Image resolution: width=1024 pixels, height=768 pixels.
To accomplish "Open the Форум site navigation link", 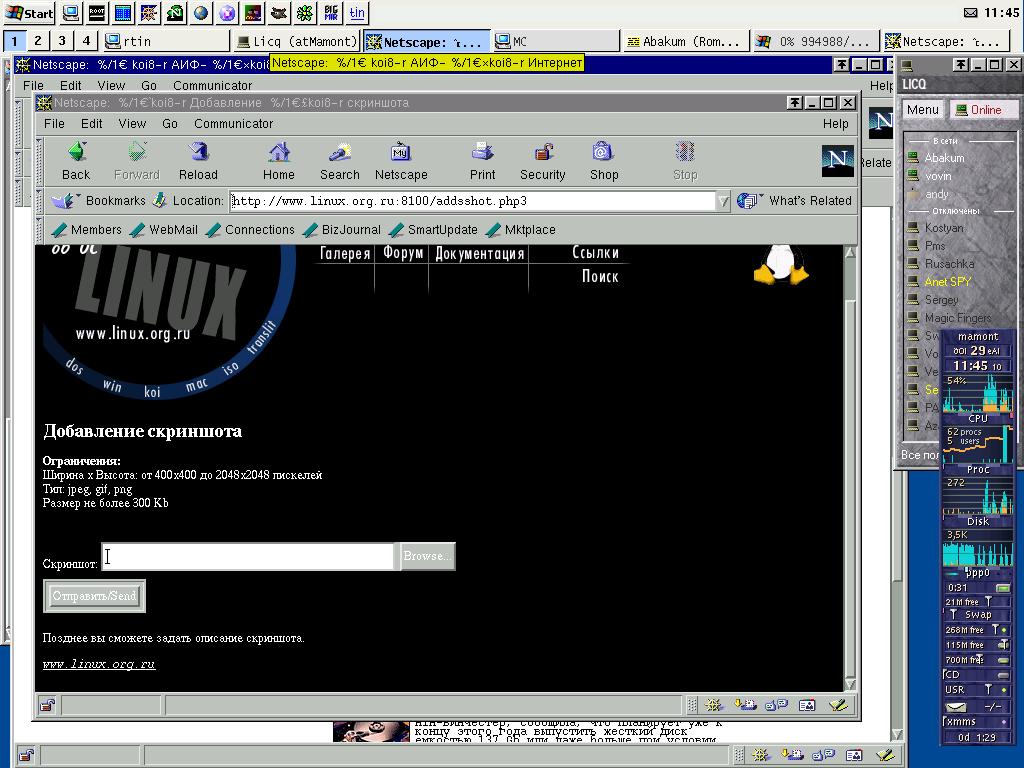I will (x=403, y=253).
